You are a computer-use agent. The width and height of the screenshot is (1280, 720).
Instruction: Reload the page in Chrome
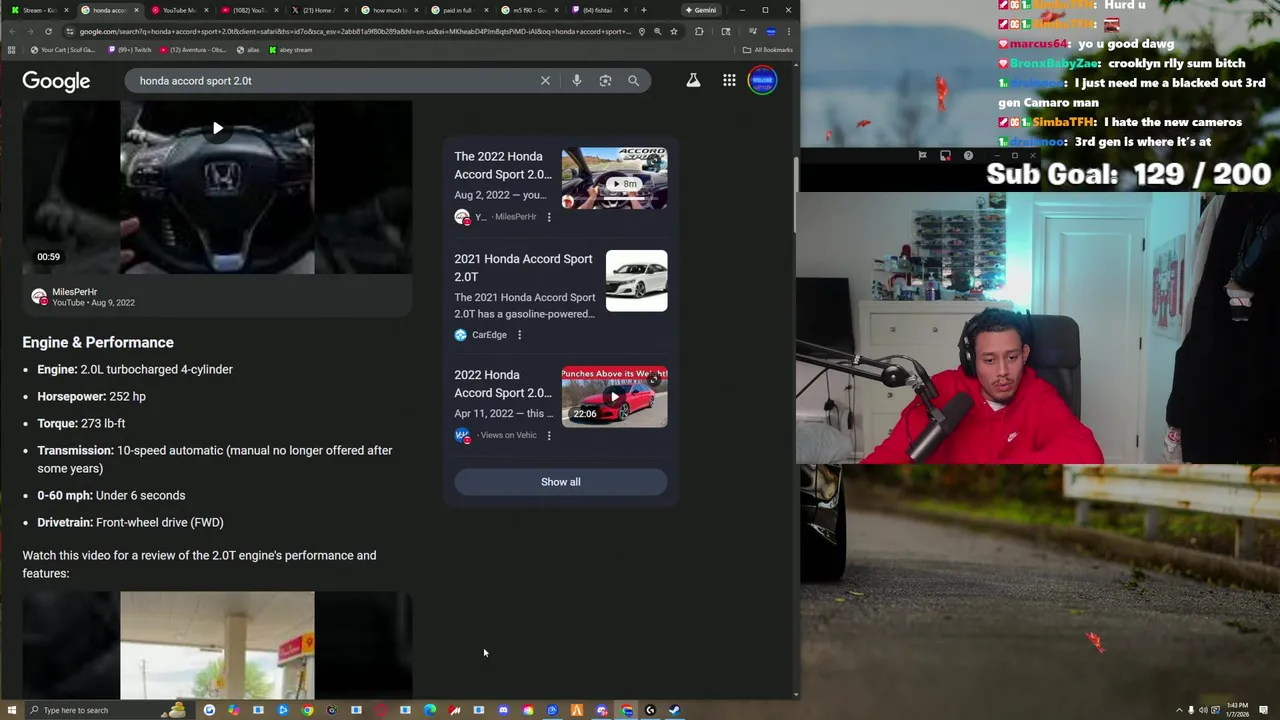pyautogui.click(x=48, y=31)
